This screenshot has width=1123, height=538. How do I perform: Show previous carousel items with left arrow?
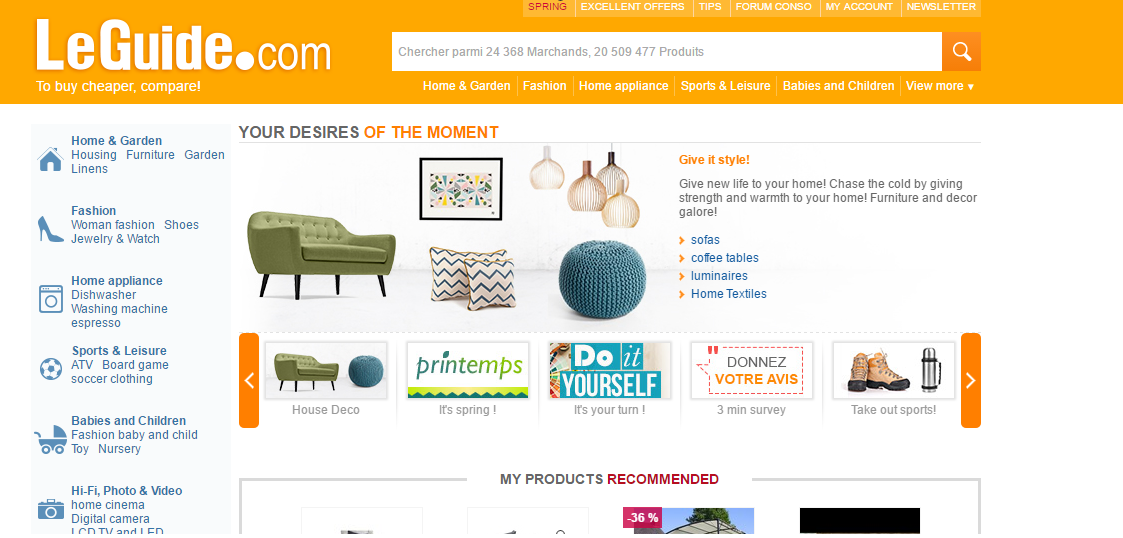click(249, 380)
